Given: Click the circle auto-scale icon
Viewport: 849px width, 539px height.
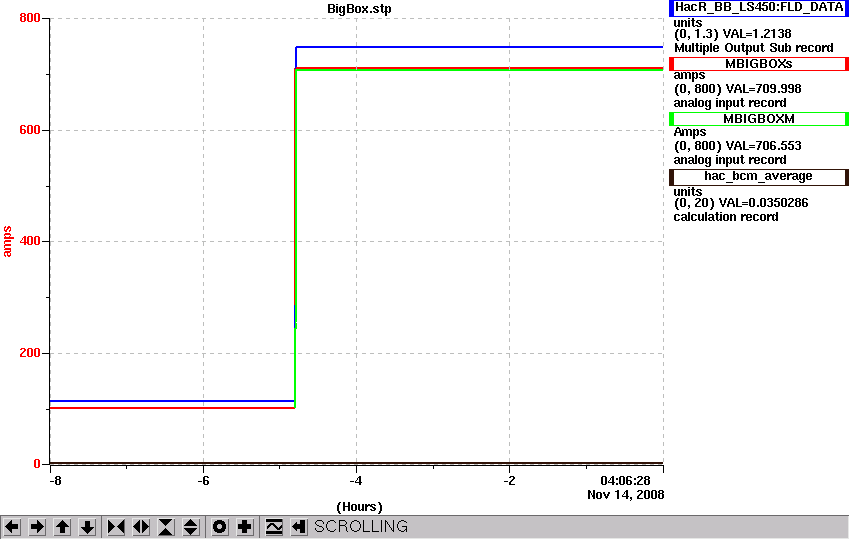Looking at the screenshot, I should (x=219, y=527).
